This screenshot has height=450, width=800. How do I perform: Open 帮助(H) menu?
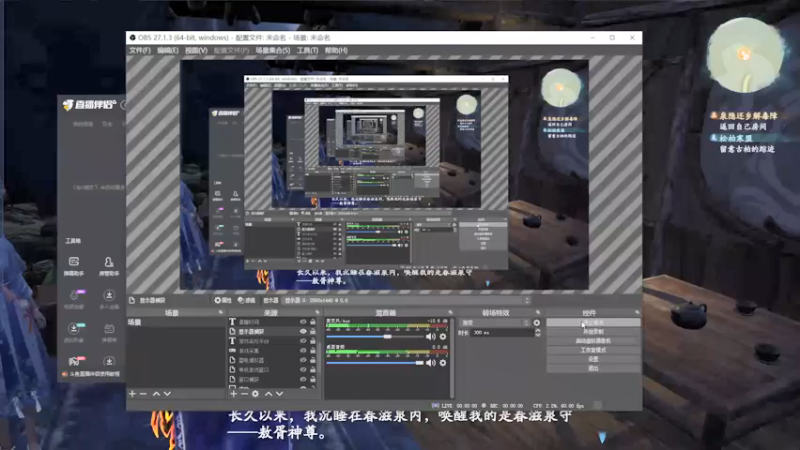pos(336,51)
